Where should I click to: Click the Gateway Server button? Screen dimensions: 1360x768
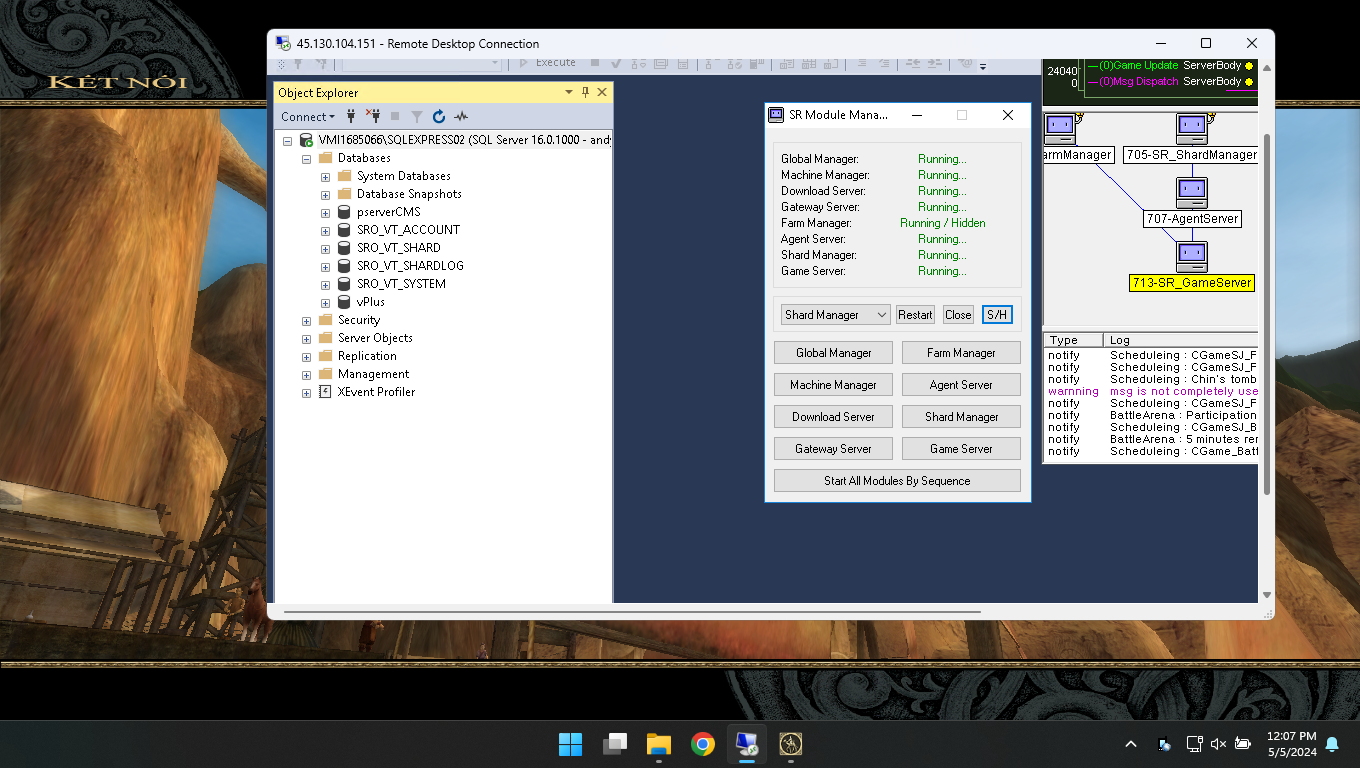[834, 449]
